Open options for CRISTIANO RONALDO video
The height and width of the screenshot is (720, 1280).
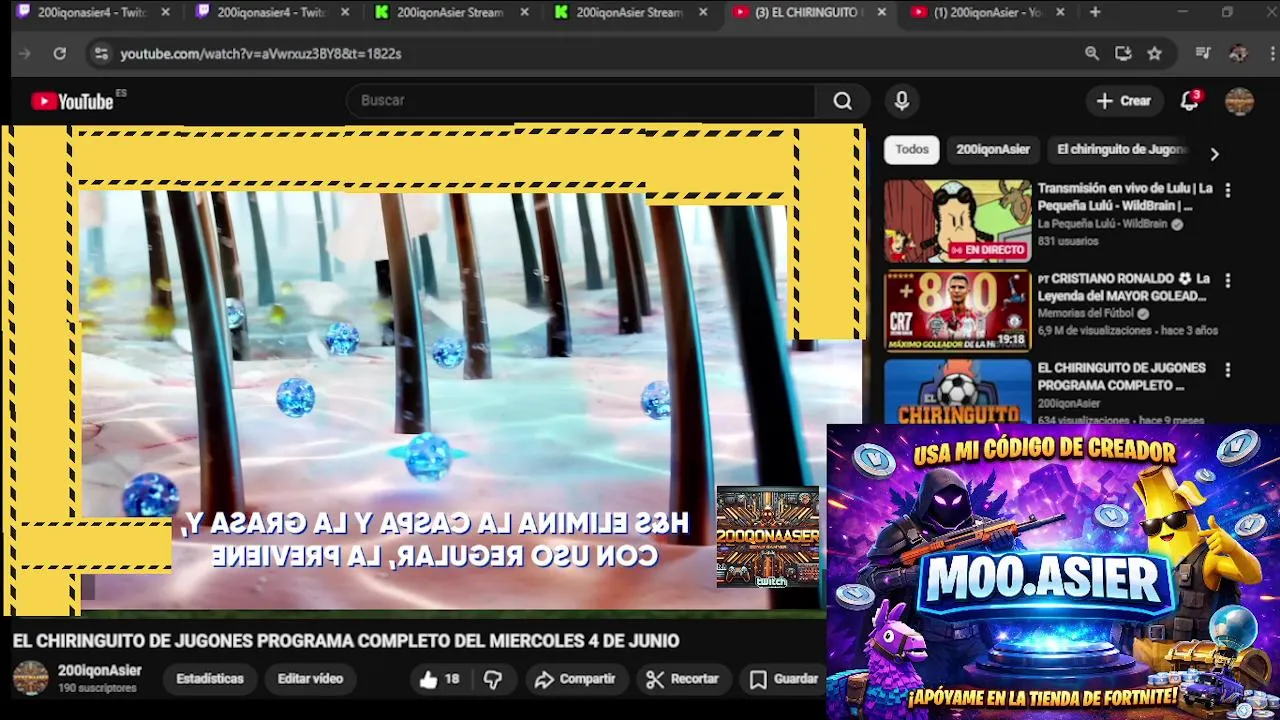click(x=1227, y=281)
